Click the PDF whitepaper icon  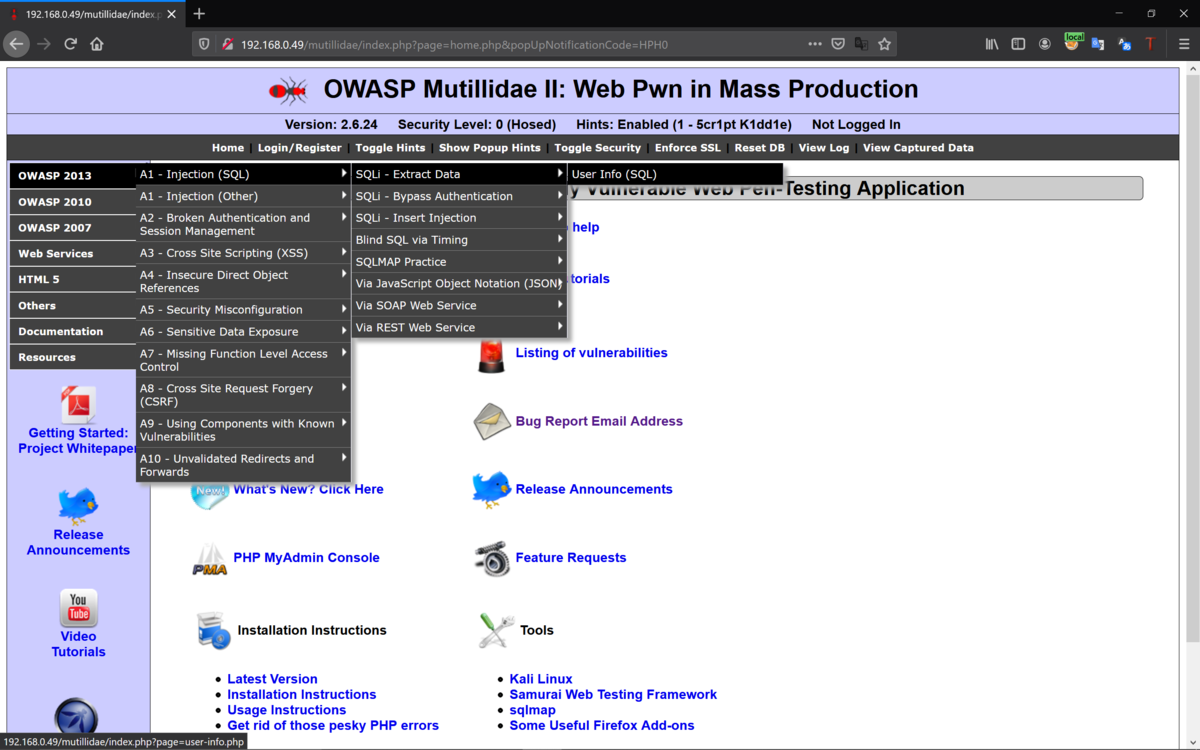(78, 405)
